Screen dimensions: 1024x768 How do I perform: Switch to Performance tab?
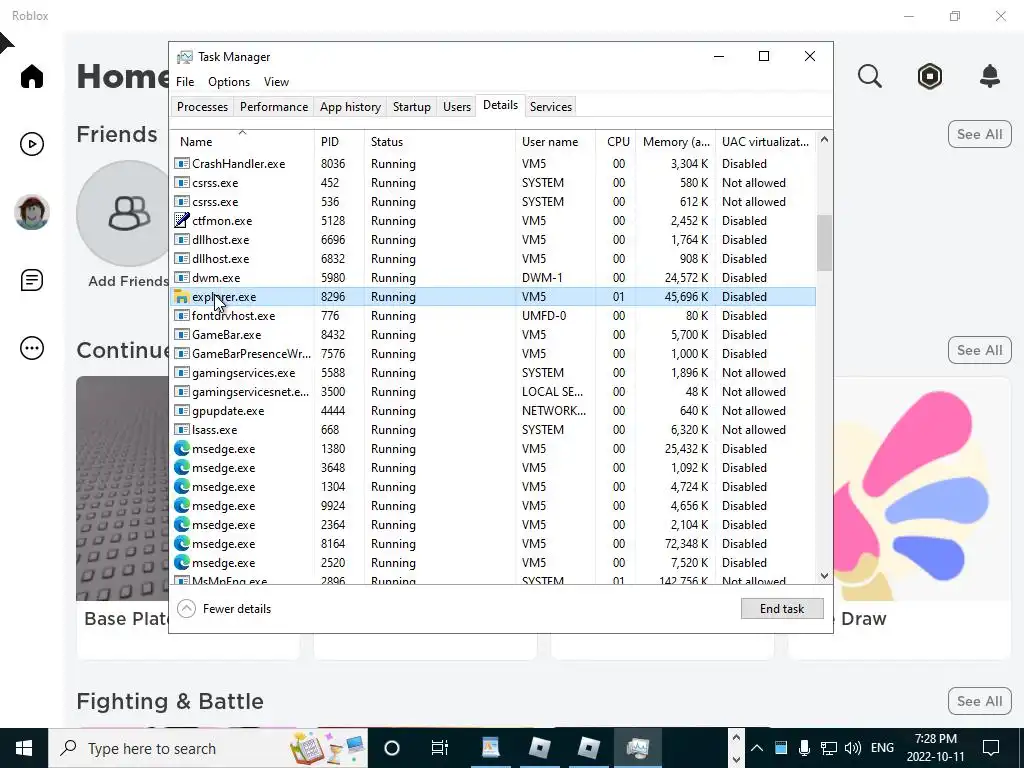coord(274,106)
